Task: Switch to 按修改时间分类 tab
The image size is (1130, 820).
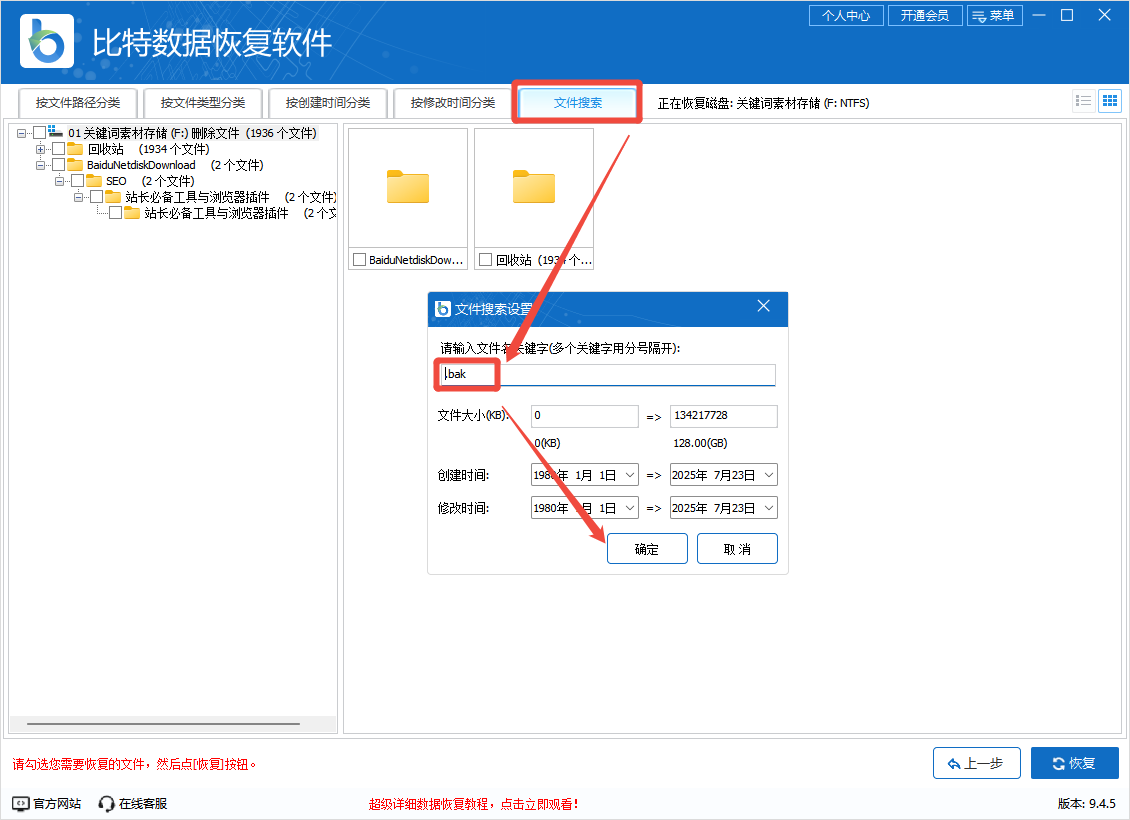Action: (x=453, y=103)
